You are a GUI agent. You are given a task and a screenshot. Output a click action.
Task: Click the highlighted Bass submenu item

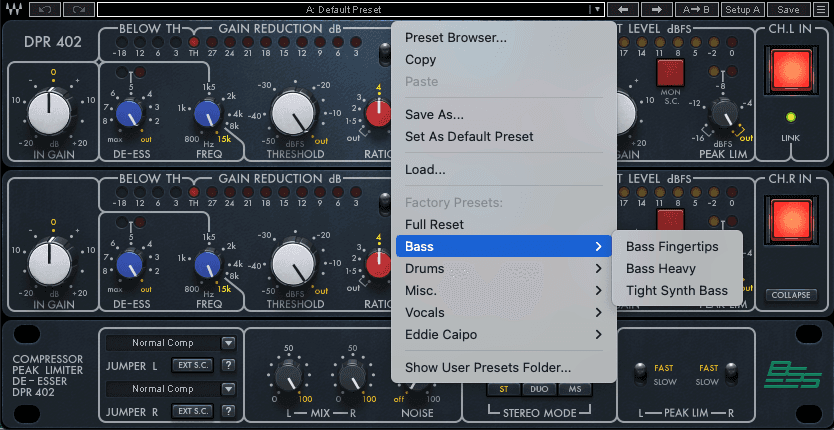pos(504,246)
